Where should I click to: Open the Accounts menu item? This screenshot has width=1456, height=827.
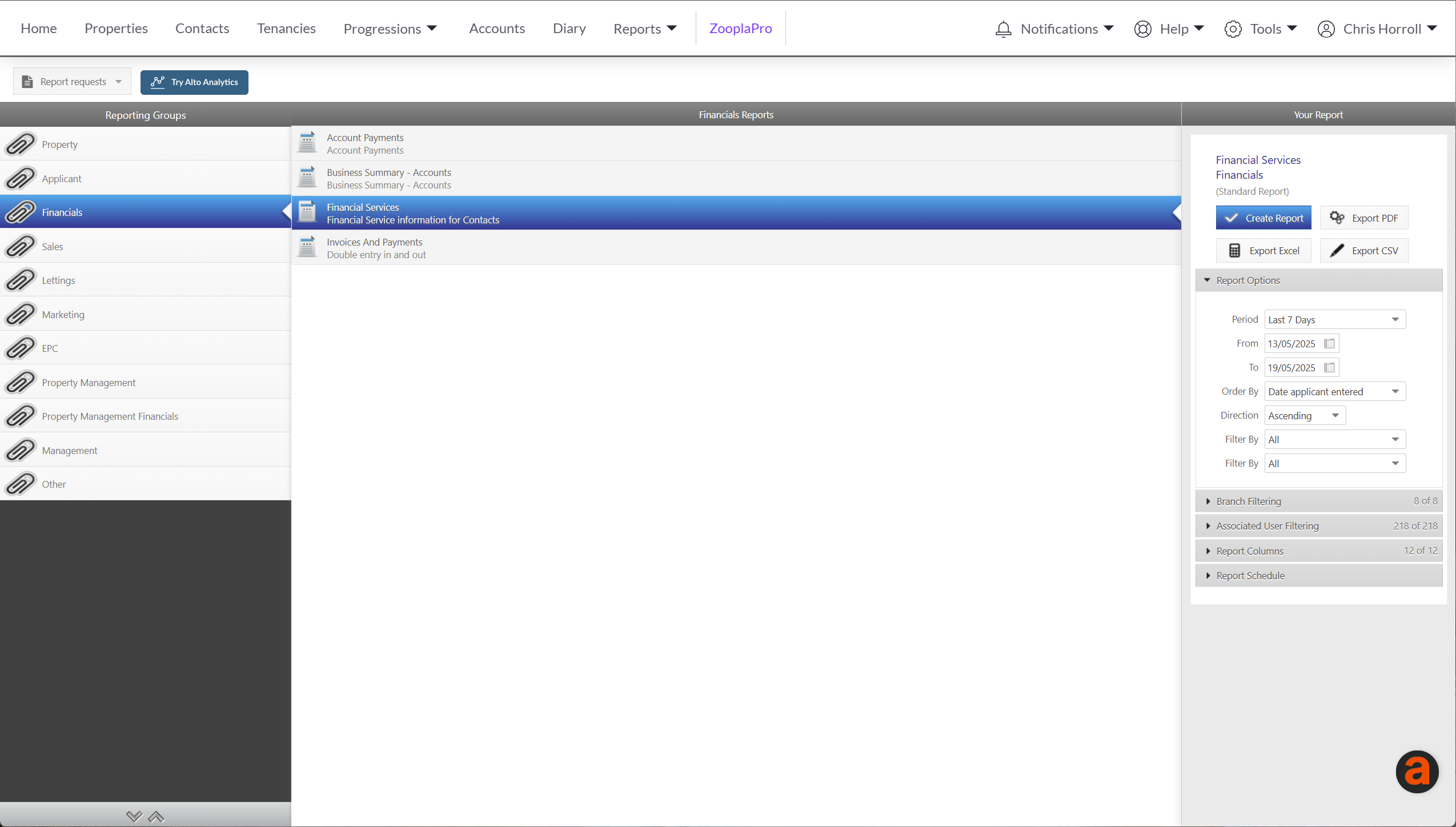496,29
